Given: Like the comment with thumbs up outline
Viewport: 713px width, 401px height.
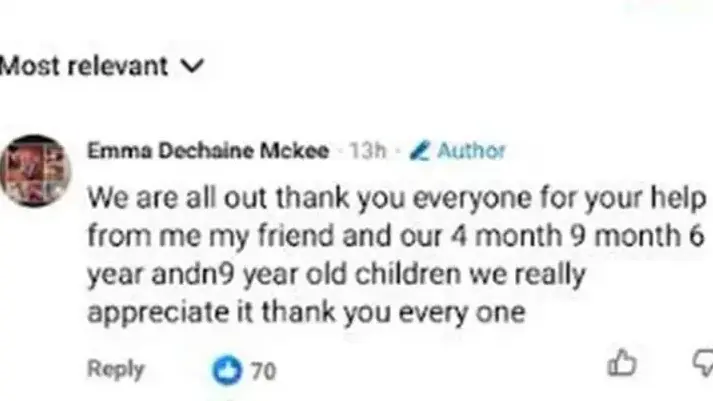Looking at the screenshot, I should tap(622, 363).
